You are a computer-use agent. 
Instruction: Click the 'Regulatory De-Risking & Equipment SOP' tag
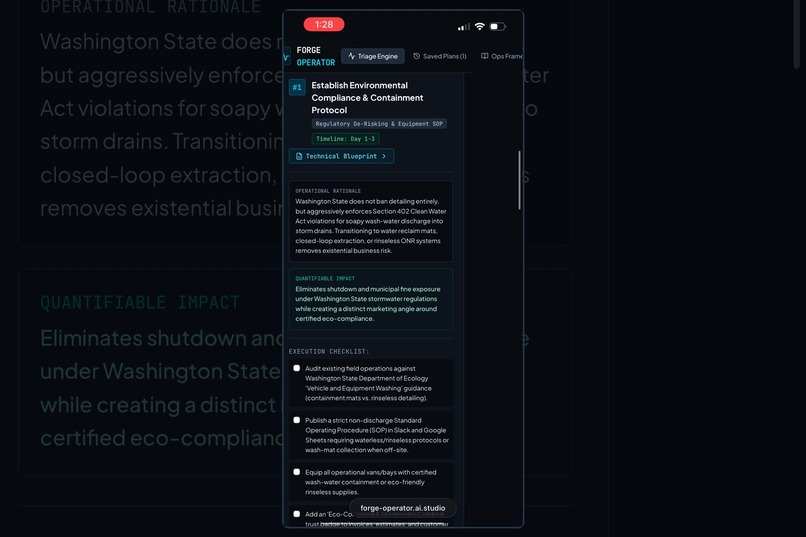click(x=379, y=124)
